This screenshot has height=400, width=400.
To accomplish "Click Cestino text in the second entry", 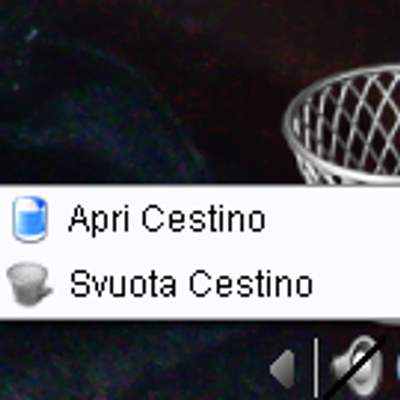I will tap(251, 283).
